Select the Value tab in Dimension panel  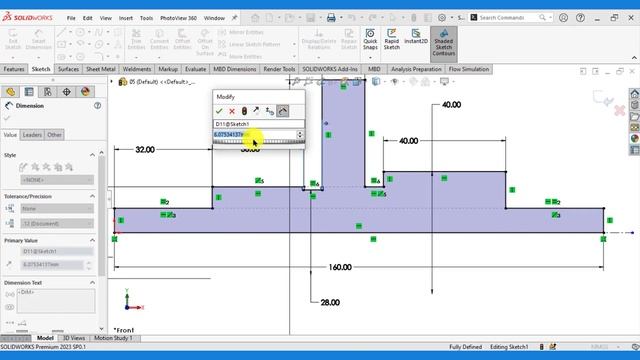click(x=10, y=135)
